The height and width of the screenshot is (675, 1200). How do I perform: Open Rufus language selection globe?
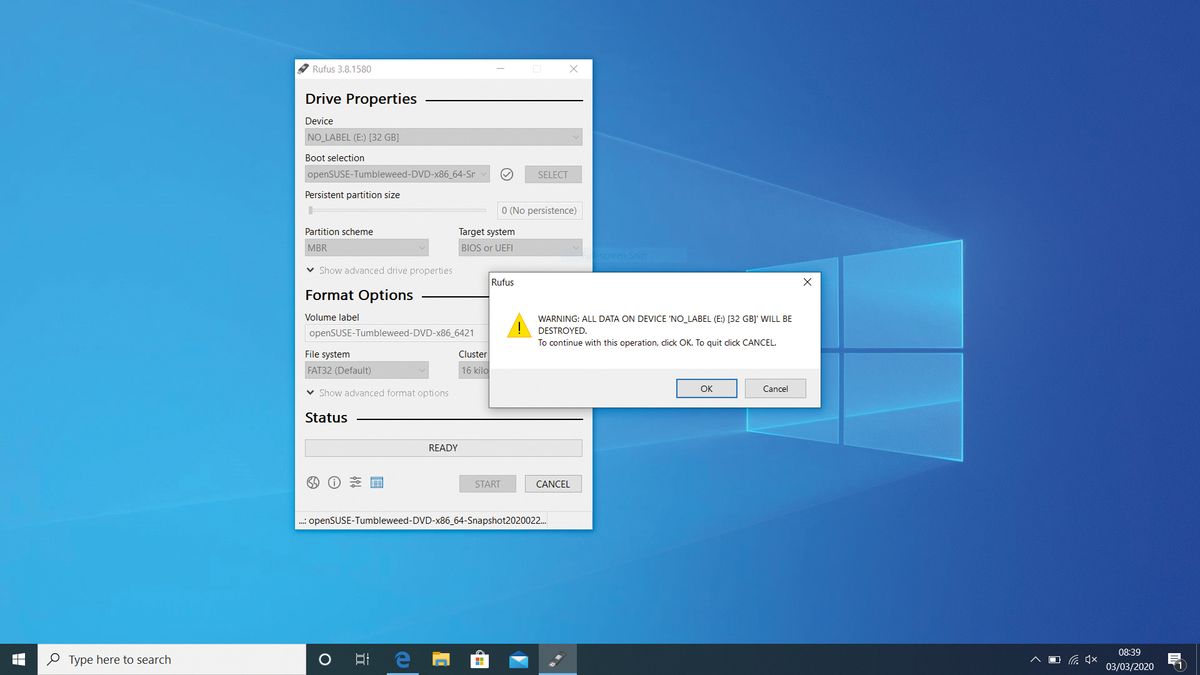313,482
